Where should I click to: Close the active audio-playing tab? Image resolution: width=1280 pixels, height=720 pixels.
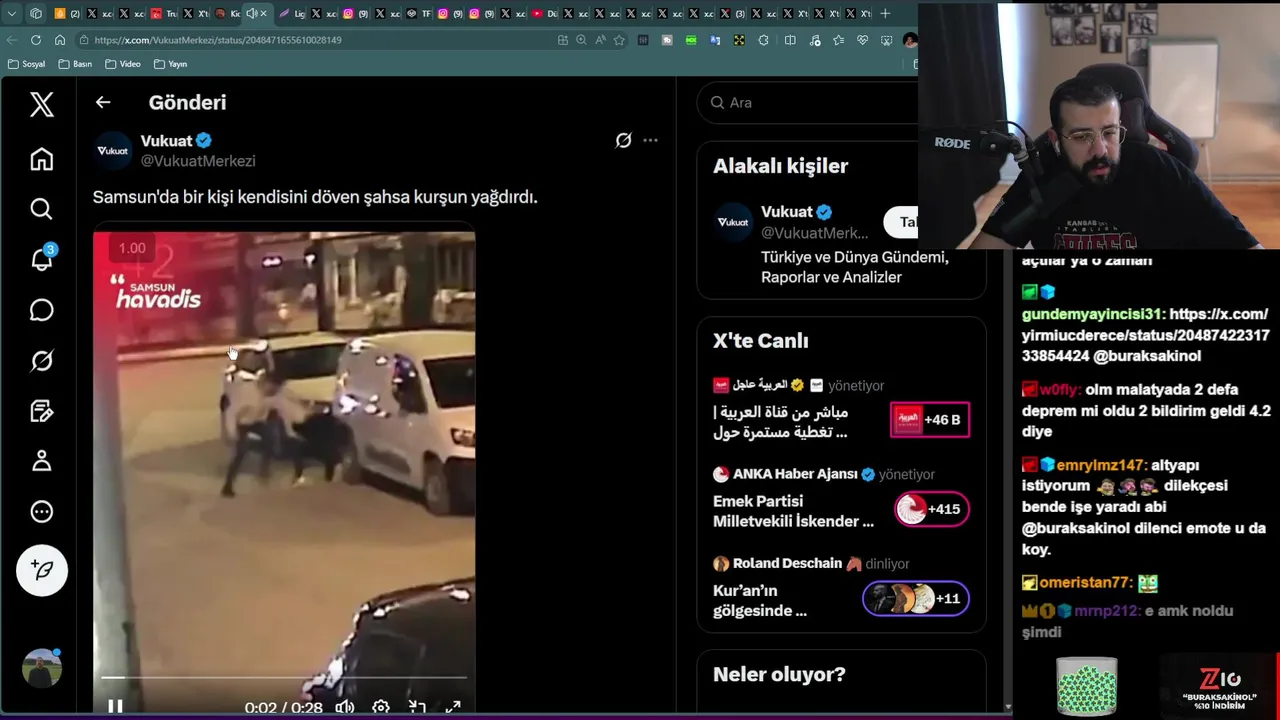pyautogui.click(x=264, y=14)
